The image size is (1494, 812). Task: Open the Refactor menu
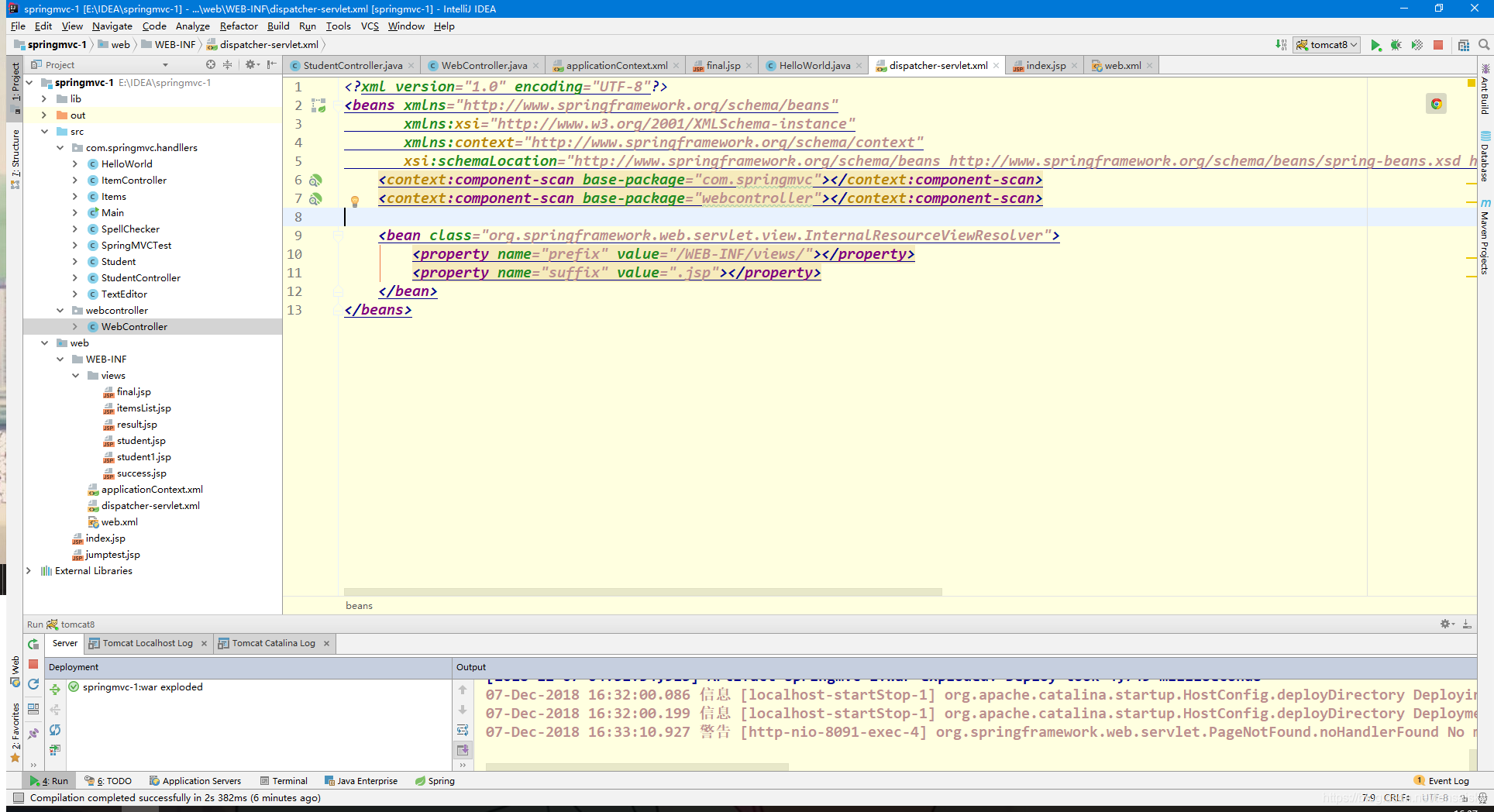coord(239,26)
